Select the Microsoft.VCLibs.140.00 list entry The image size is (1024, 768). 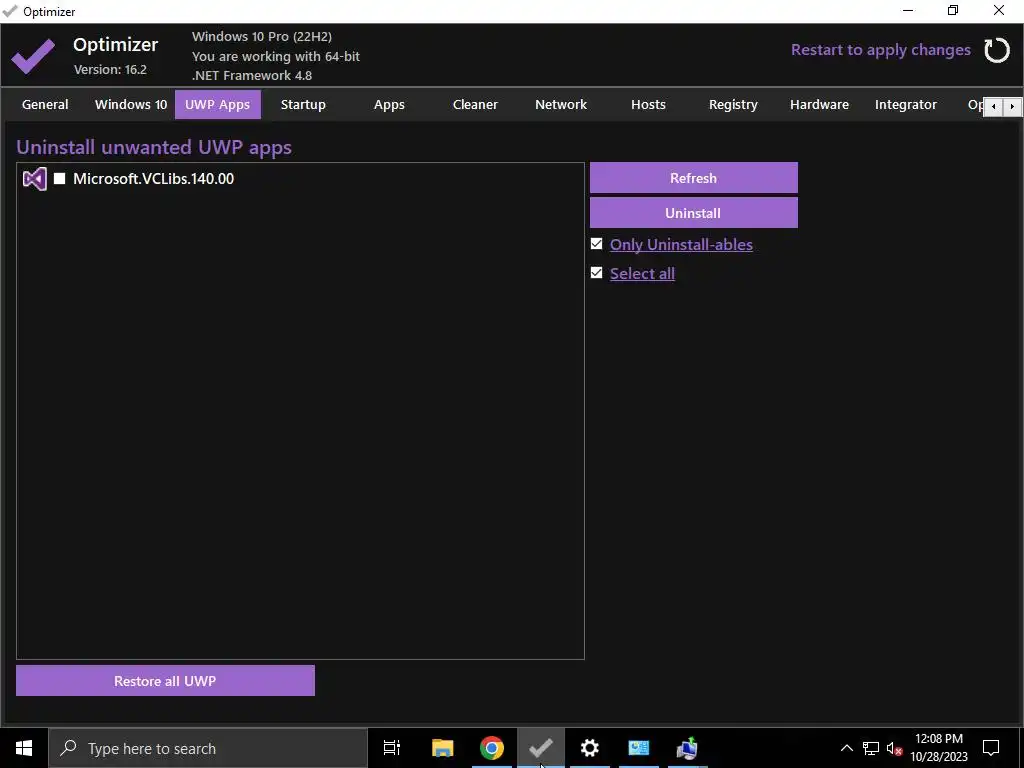(153, 178)
